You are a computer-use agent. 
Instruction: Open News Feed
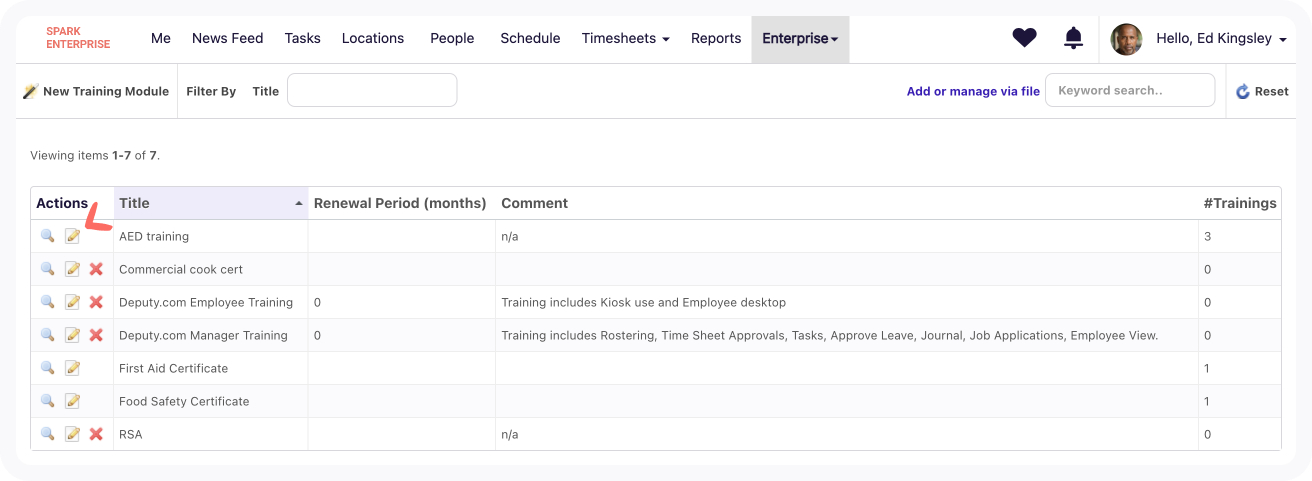pos(227,38)
